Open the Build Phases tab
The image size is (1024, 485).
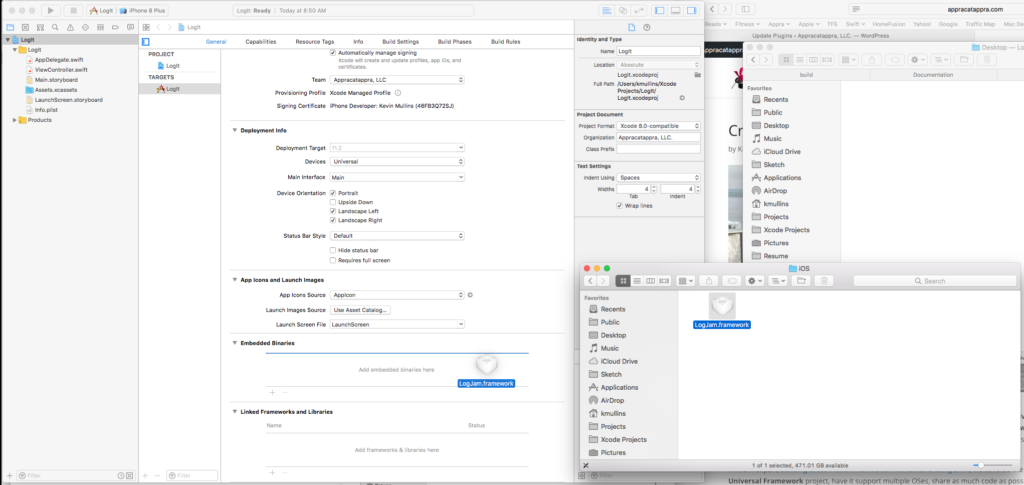point(455,42)
